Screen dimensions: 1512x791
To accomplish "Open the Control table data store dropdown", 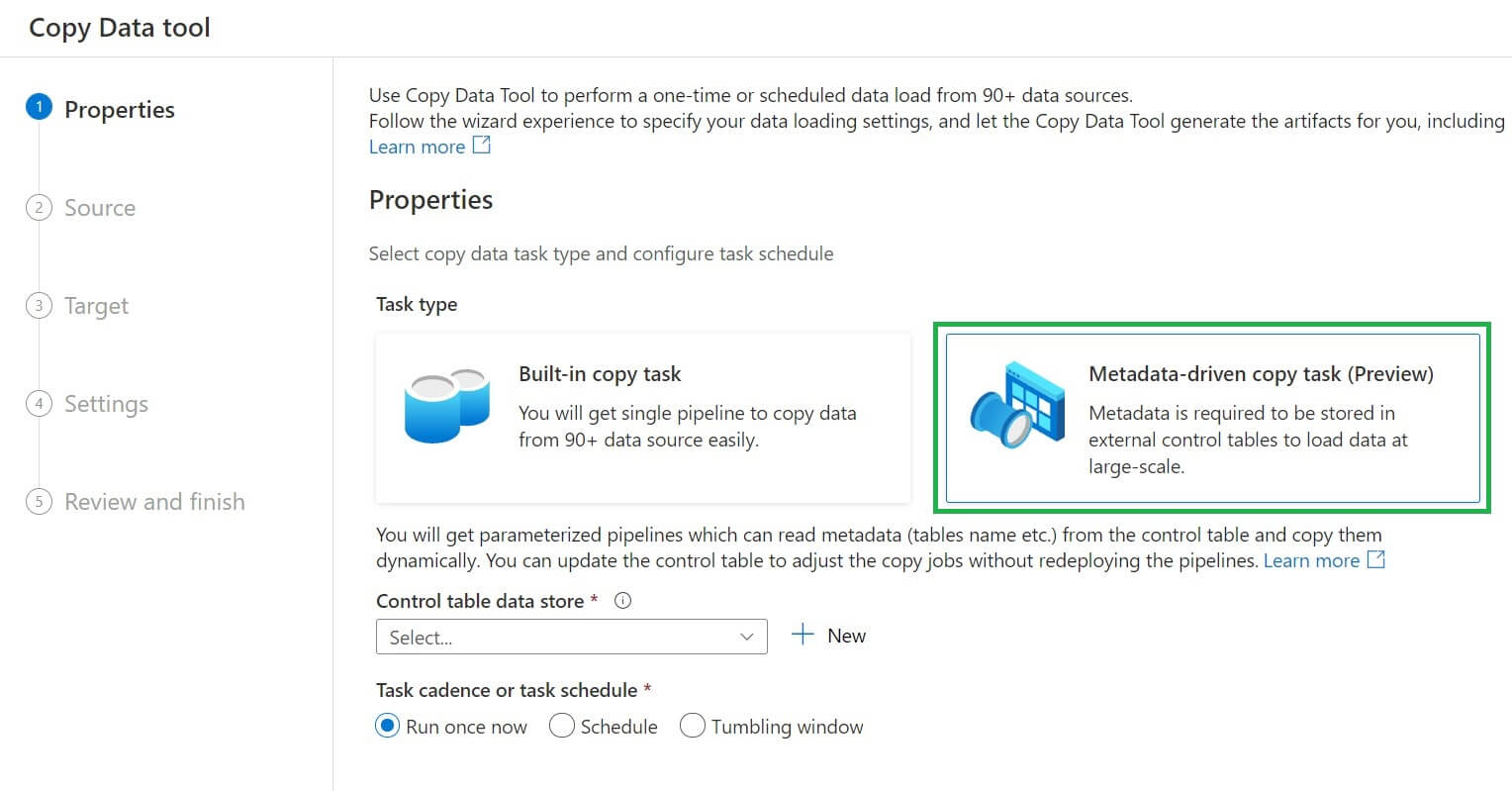I will (571, 638).
